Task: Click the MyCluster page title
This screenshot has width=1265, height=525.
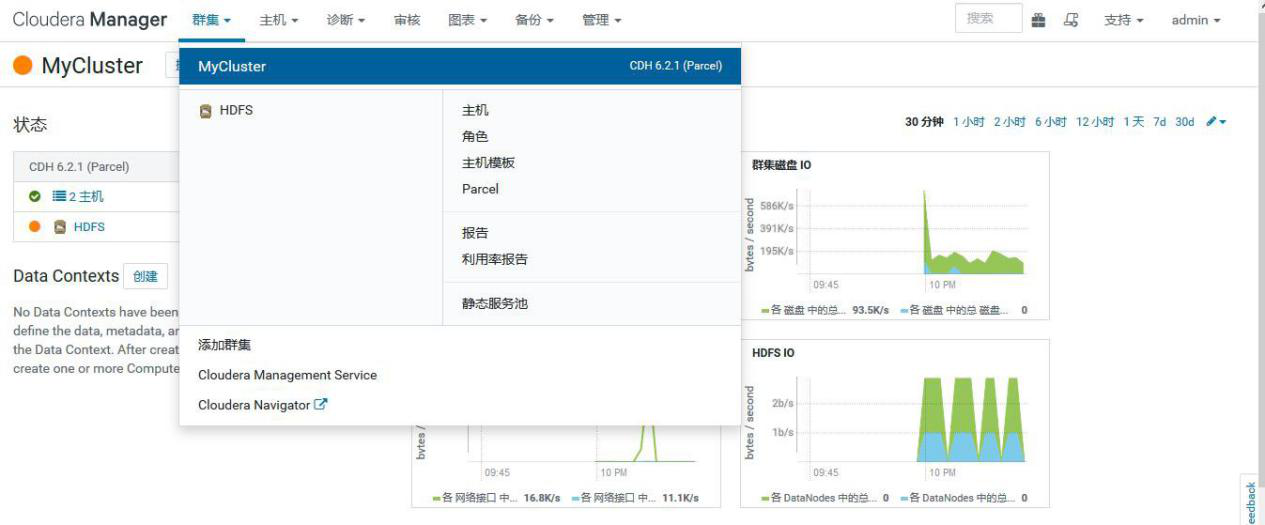Action: point(92,66)
